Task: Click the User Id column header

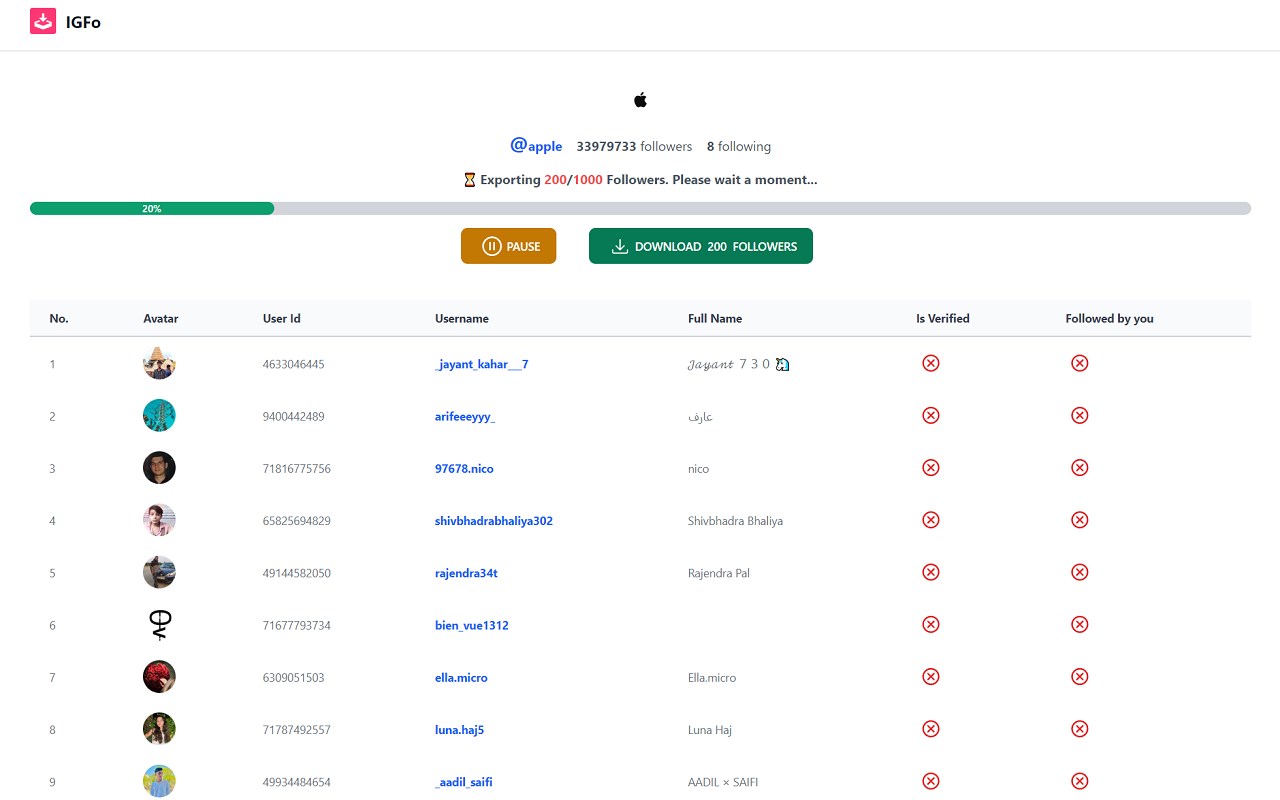Action: tap(282, 318)
